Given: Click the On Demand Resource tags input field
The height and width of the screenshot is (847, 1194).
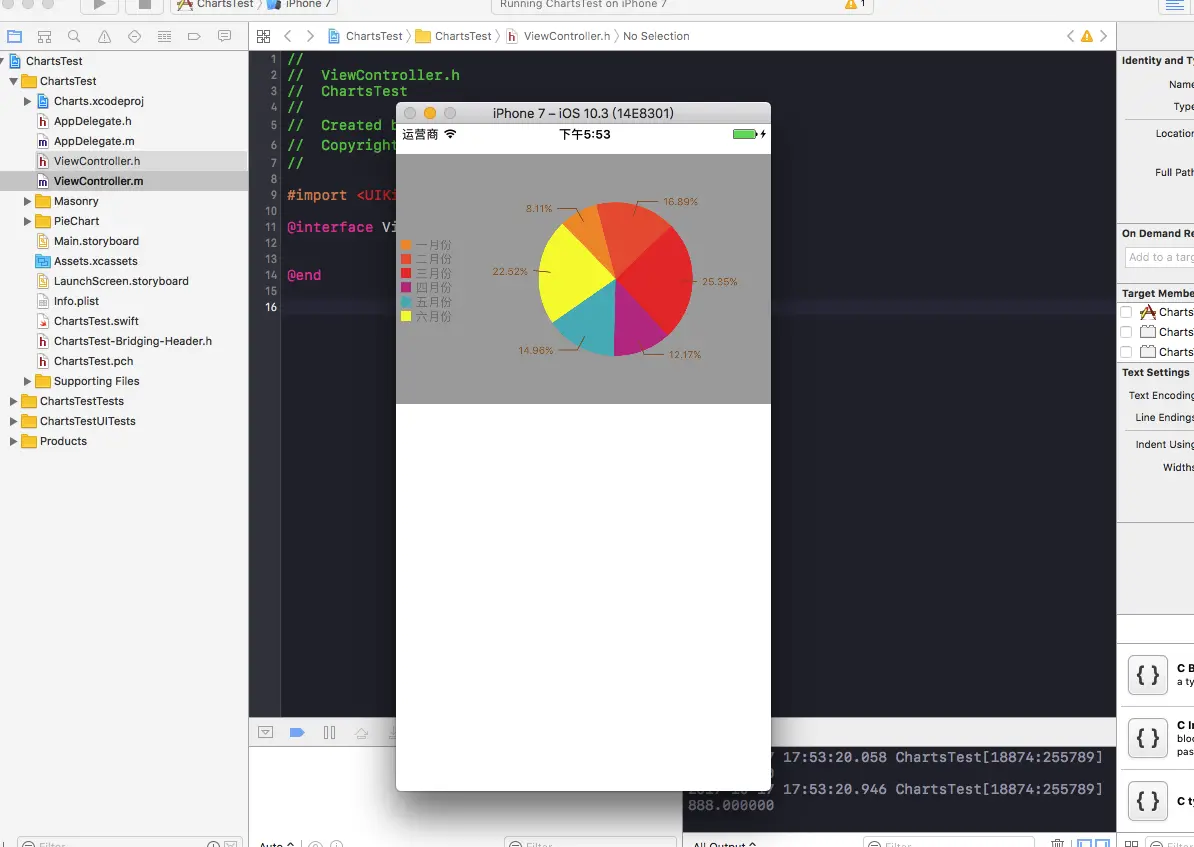Looking at the screenshot, I should click(1159, 257).
